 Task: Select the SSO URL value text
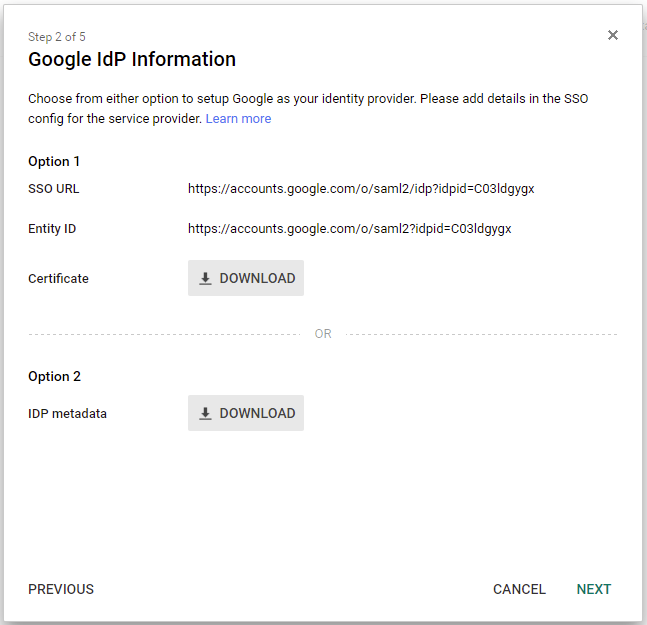coord(361,189)
